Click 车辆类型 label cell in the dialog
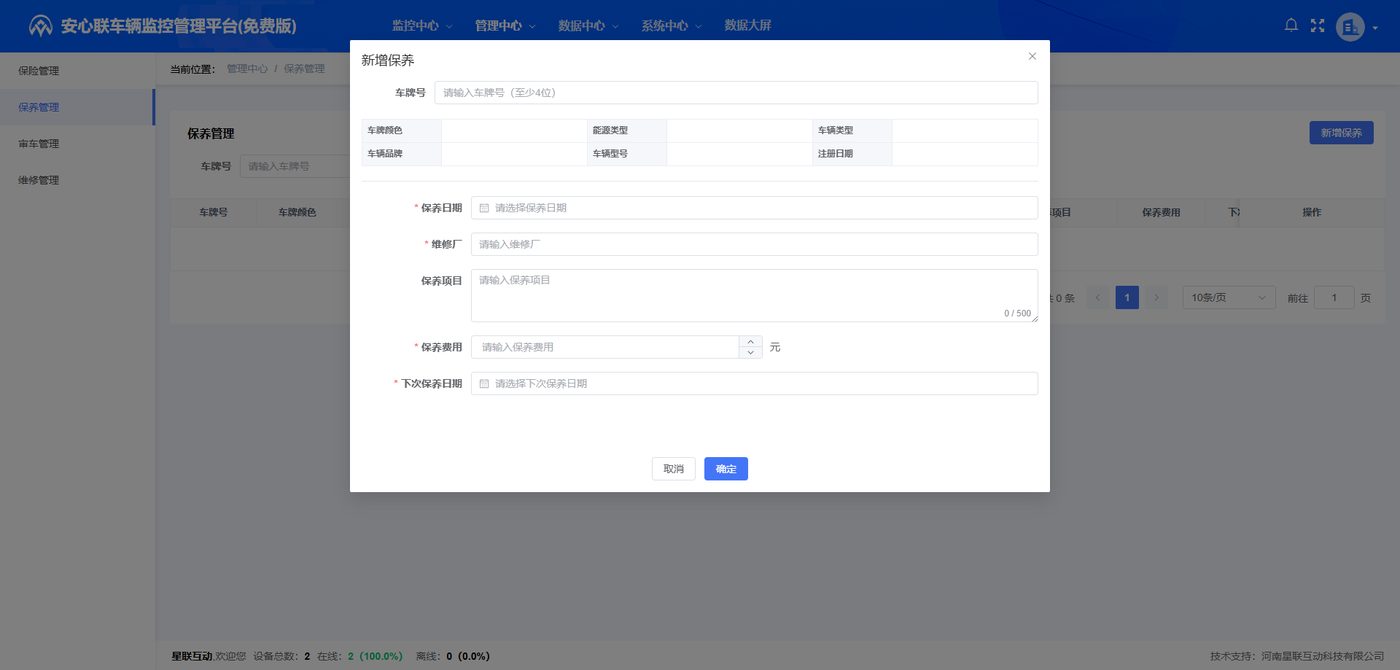The height and width of the screenshot is (670, 1400). point(852,131)
